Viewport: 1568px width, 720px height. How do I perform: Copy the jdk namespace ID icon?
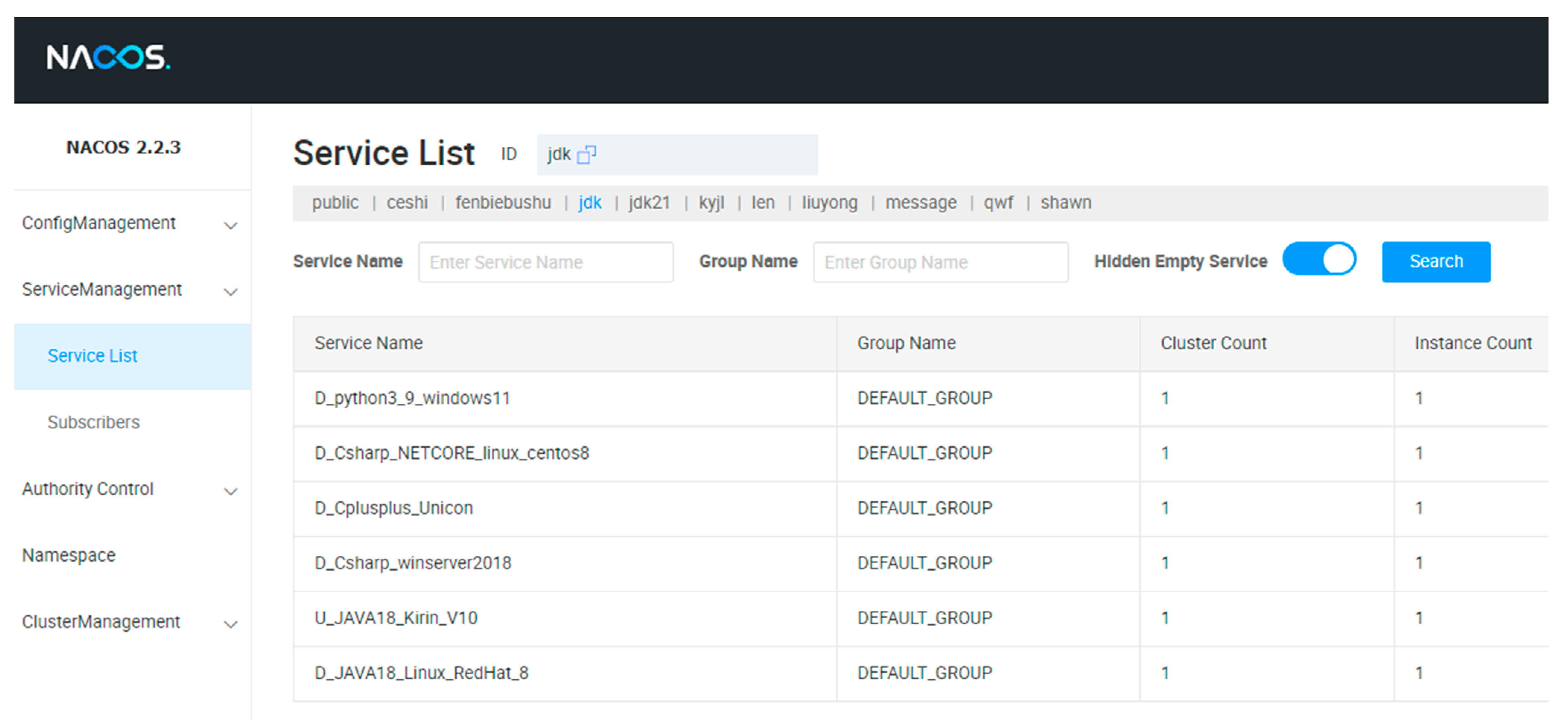click(586, 155)
